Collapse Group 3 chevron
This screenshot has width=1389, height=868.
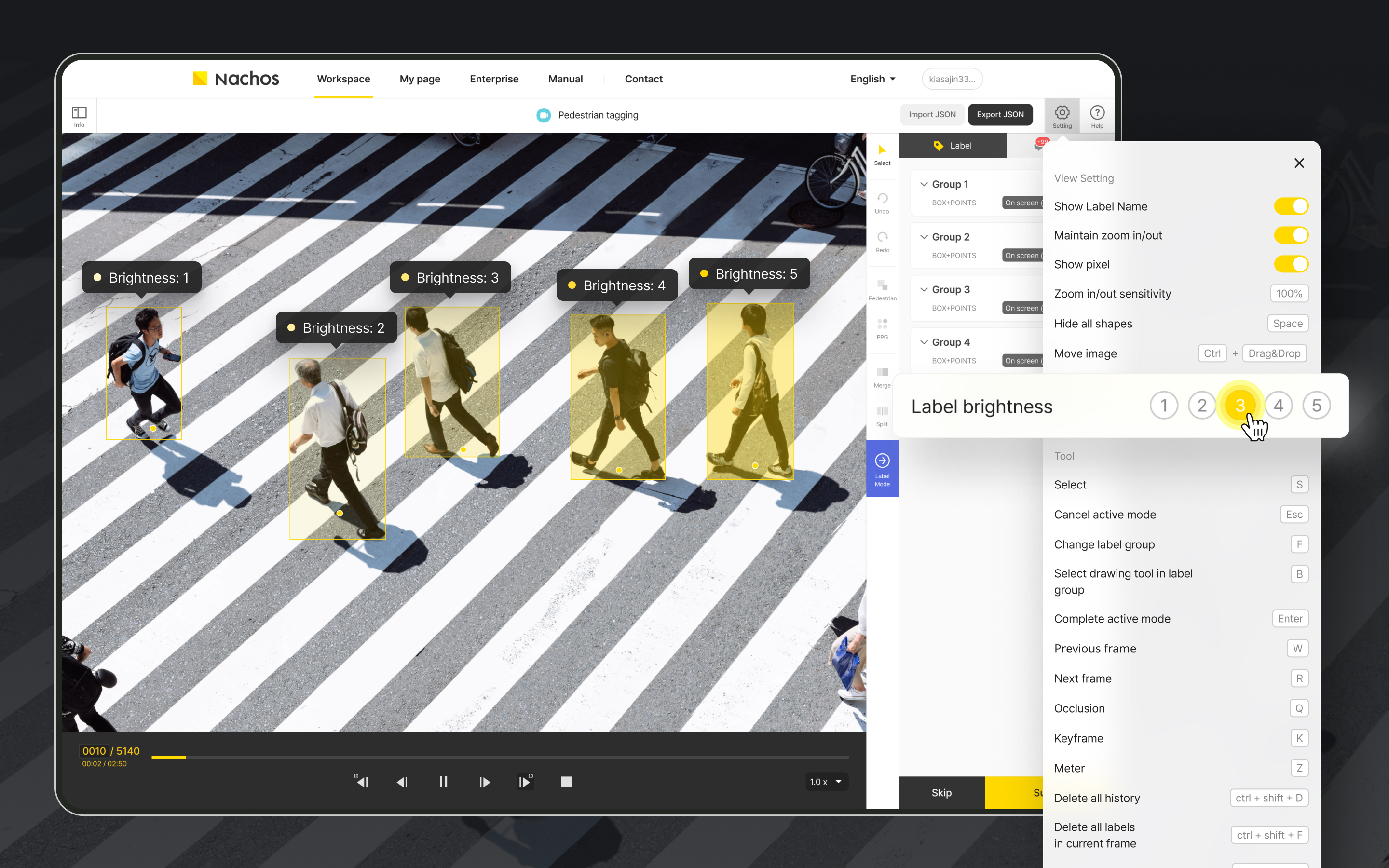pyautogui.click(x=924, y=289)
